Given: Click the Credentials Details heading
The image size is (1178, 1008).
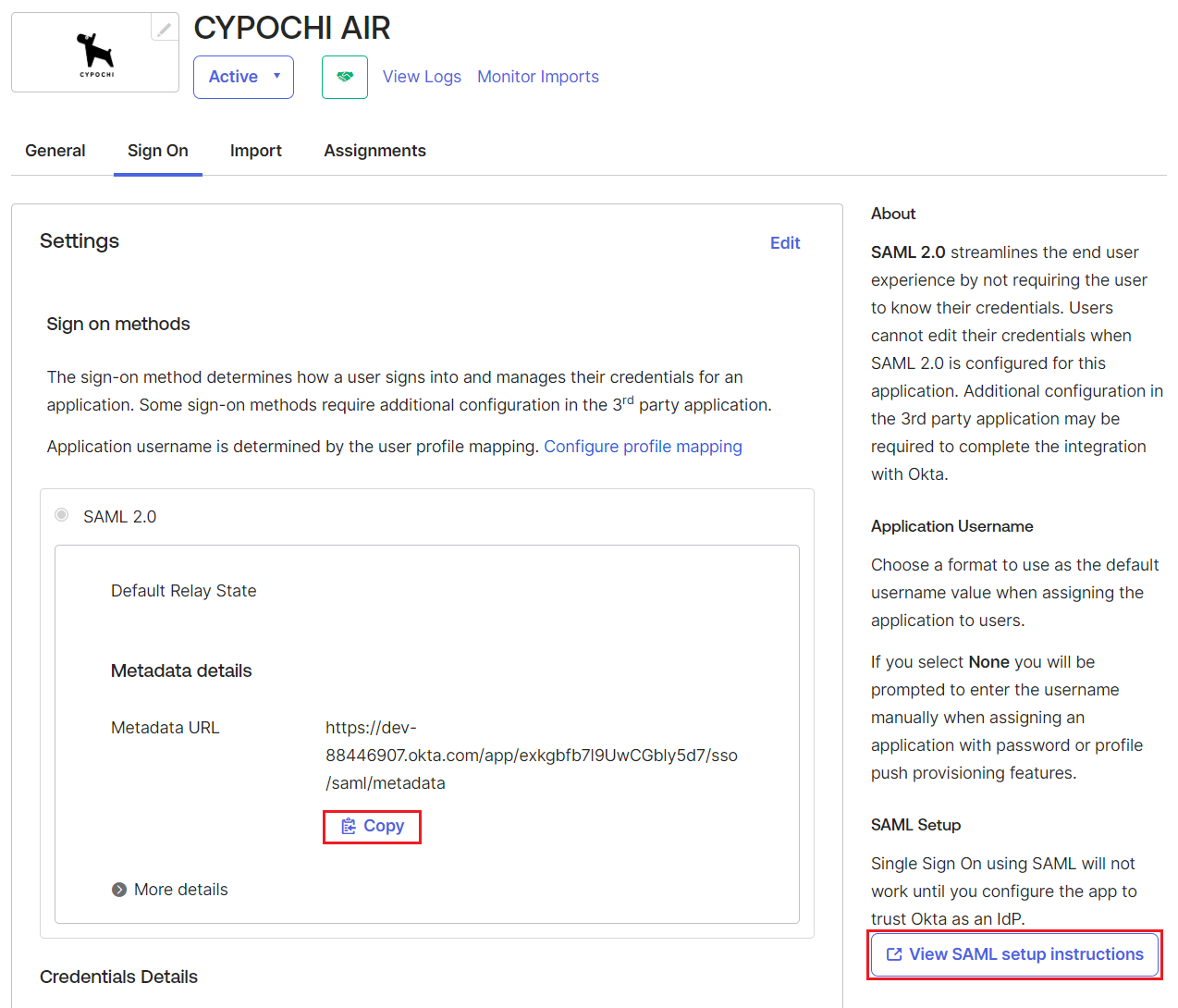Looking at the screenshot, I should (118, 977).
